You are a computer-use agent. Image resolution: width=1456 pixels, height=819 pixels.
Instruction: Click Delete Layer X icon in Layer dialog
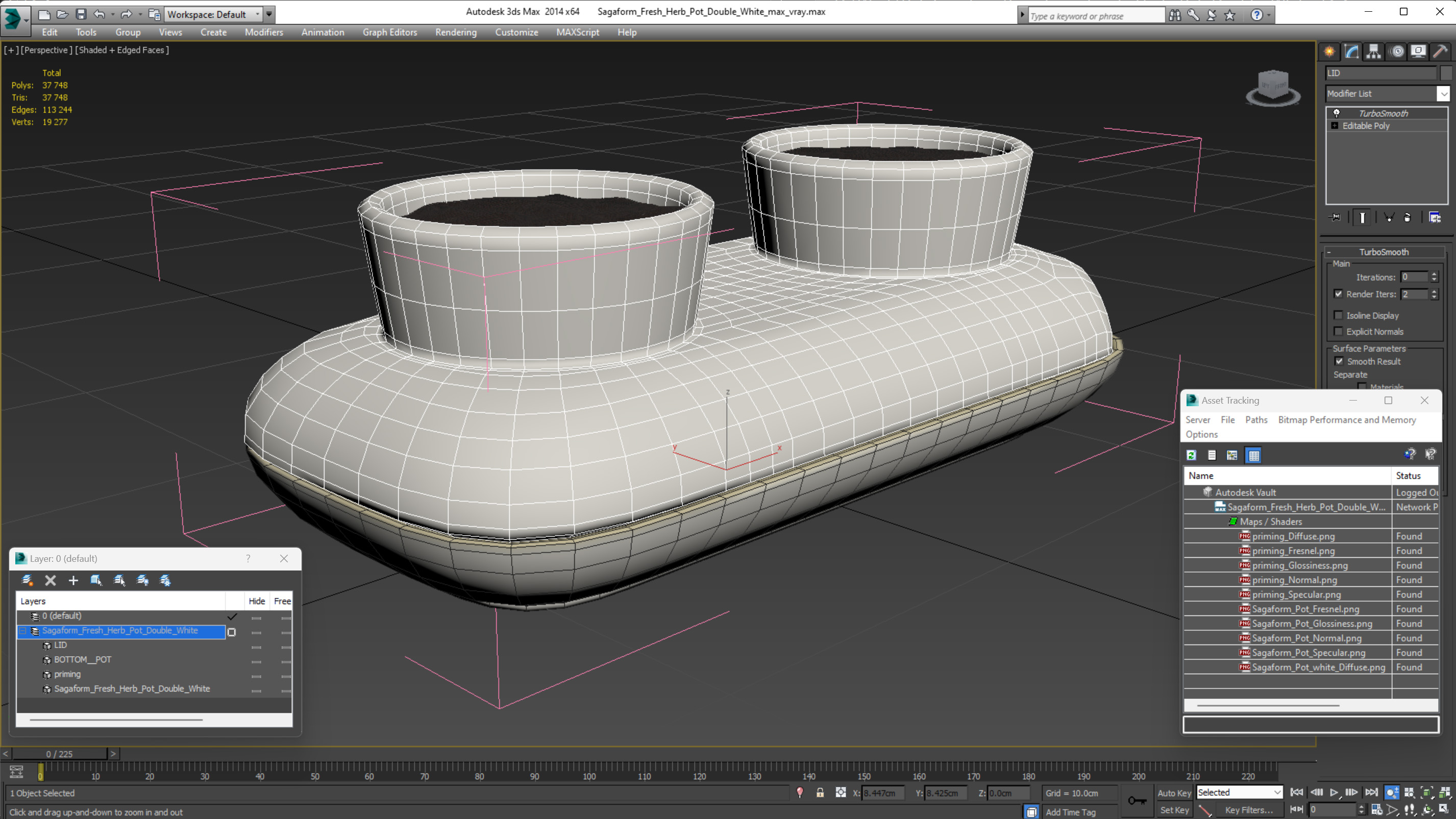[x=51, y=581]
